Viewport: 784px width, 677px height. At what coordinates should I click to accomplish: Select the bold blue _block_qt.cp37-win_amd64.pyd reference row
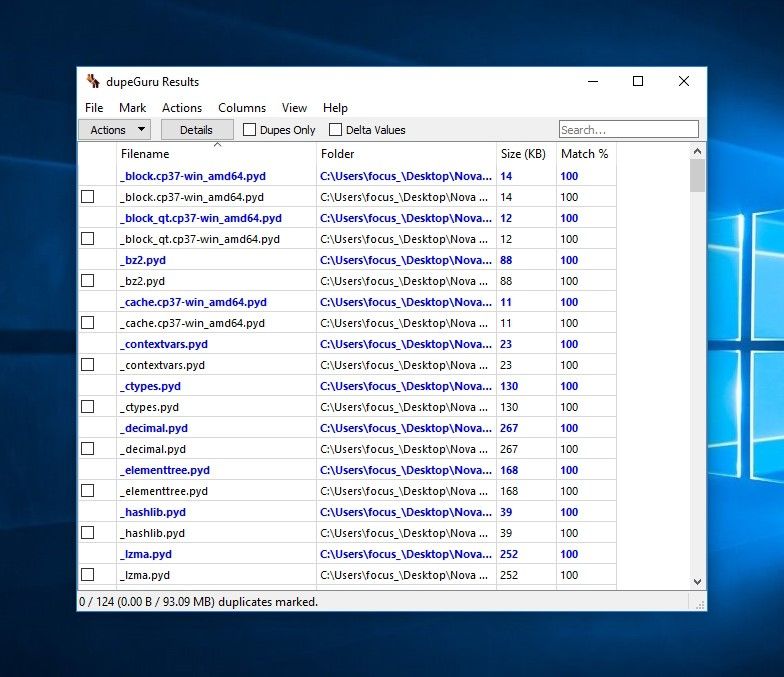tap(348, 218)
